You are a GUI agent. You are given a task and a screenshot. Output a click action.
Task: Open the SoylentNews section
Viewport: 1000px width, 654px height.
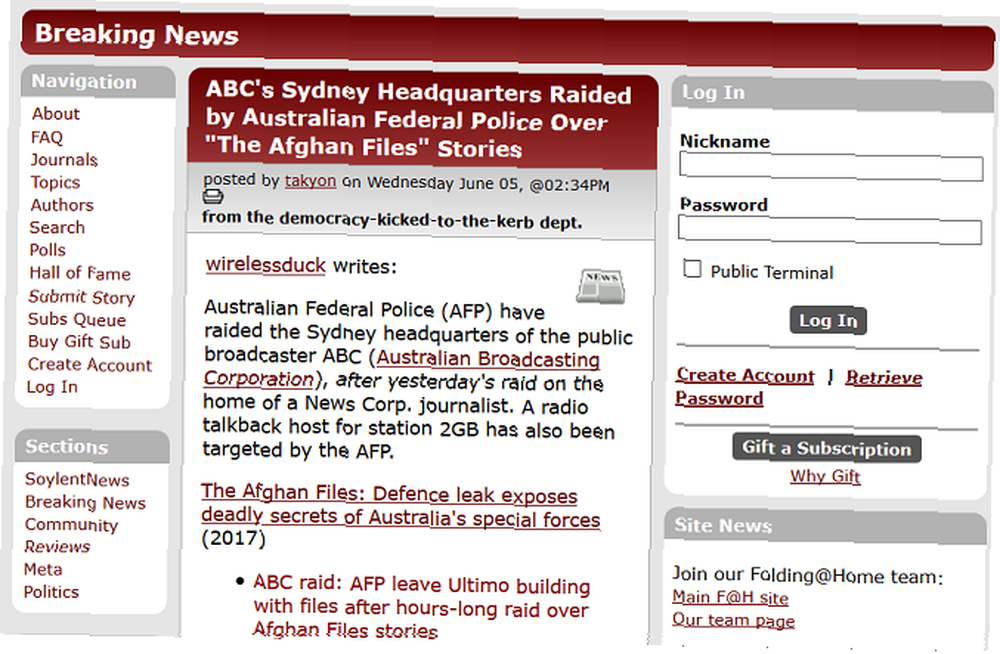(77, 479)
